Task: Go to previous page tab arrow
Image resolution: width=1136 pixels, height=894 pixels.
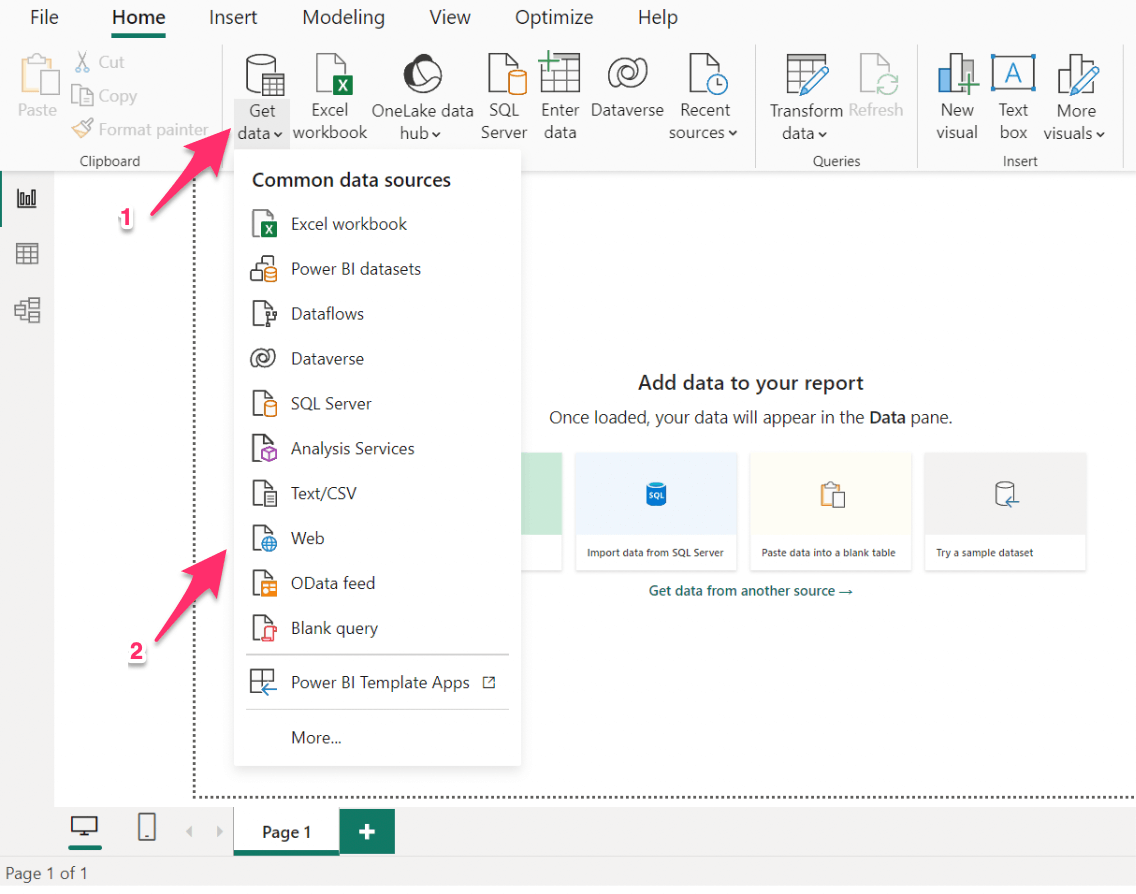Action: tap(189, 832)
